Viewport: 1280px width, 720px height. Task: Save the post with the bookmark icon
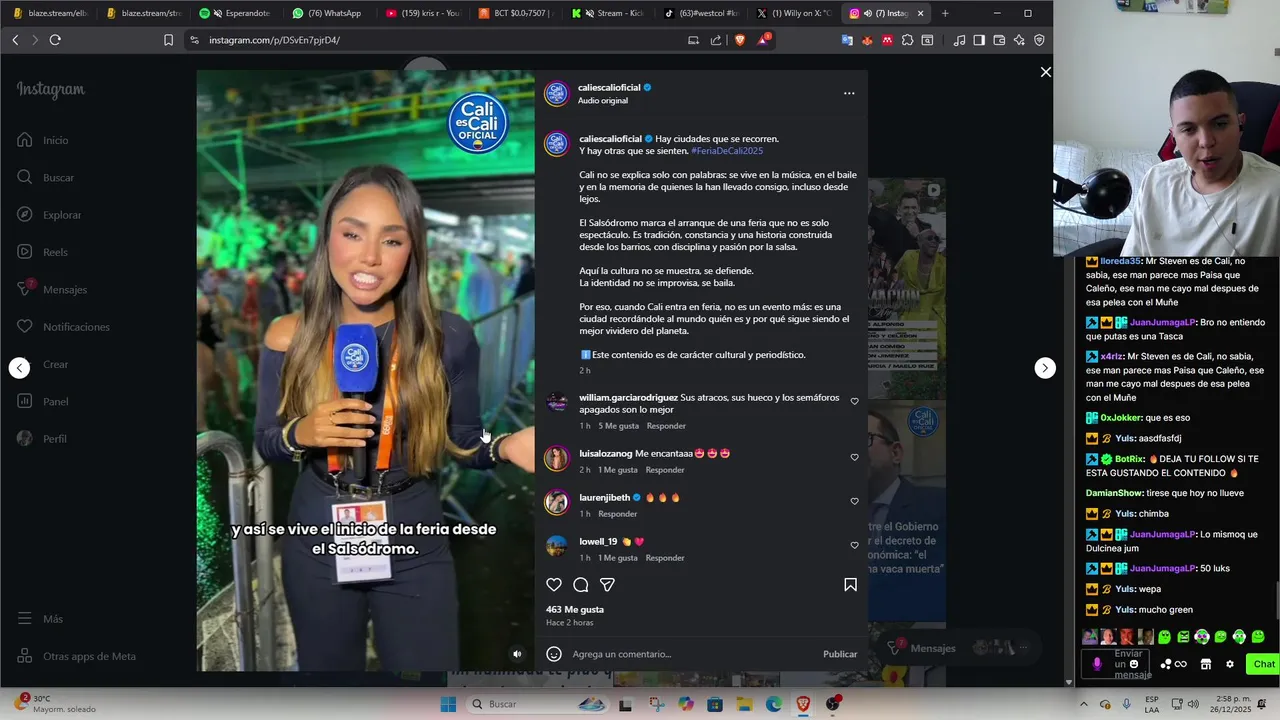(850, 585)
